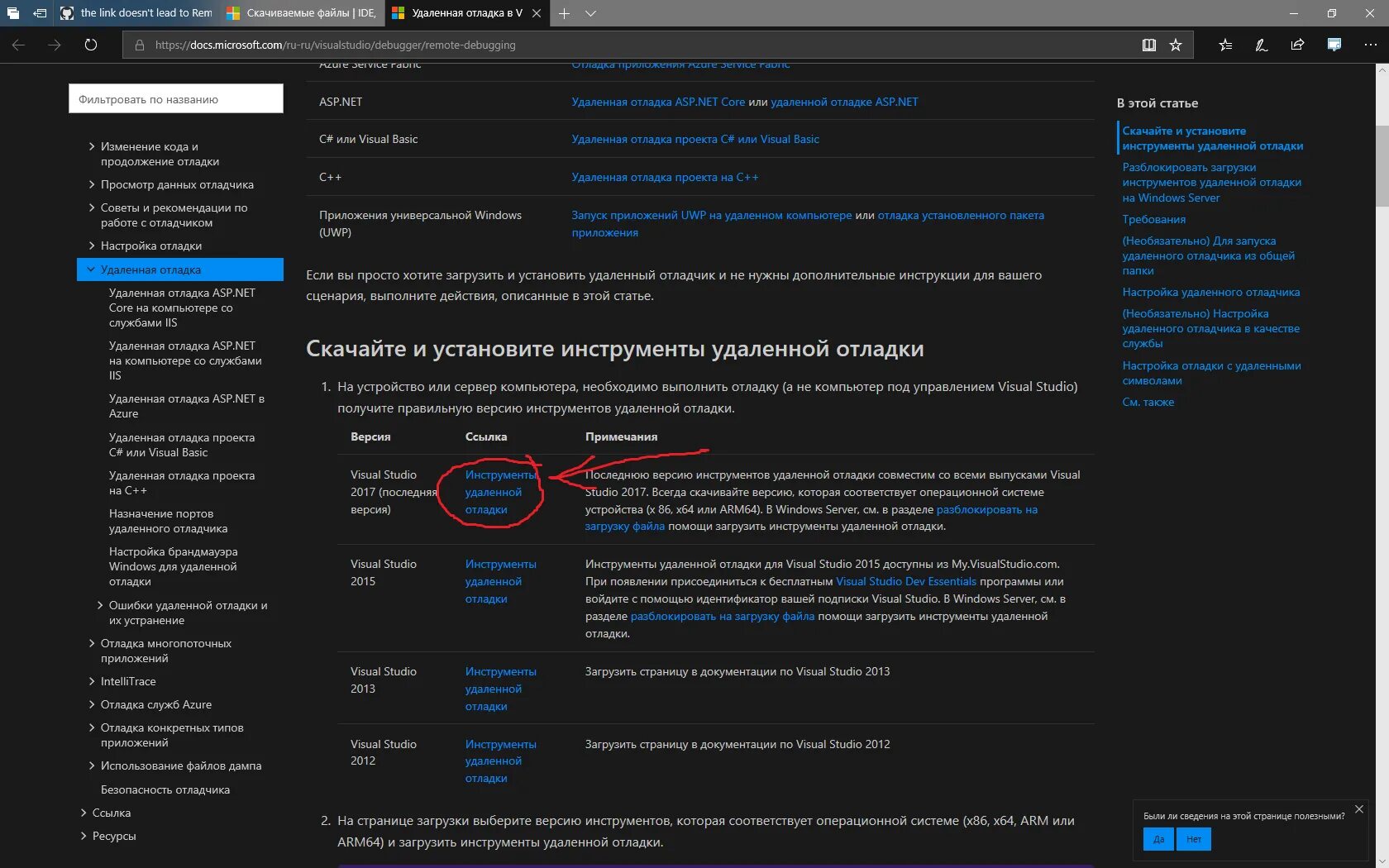Screen dimensions: 1389x868
Task: Click the Share icon in toolbar
Action: pos(1297,45)
